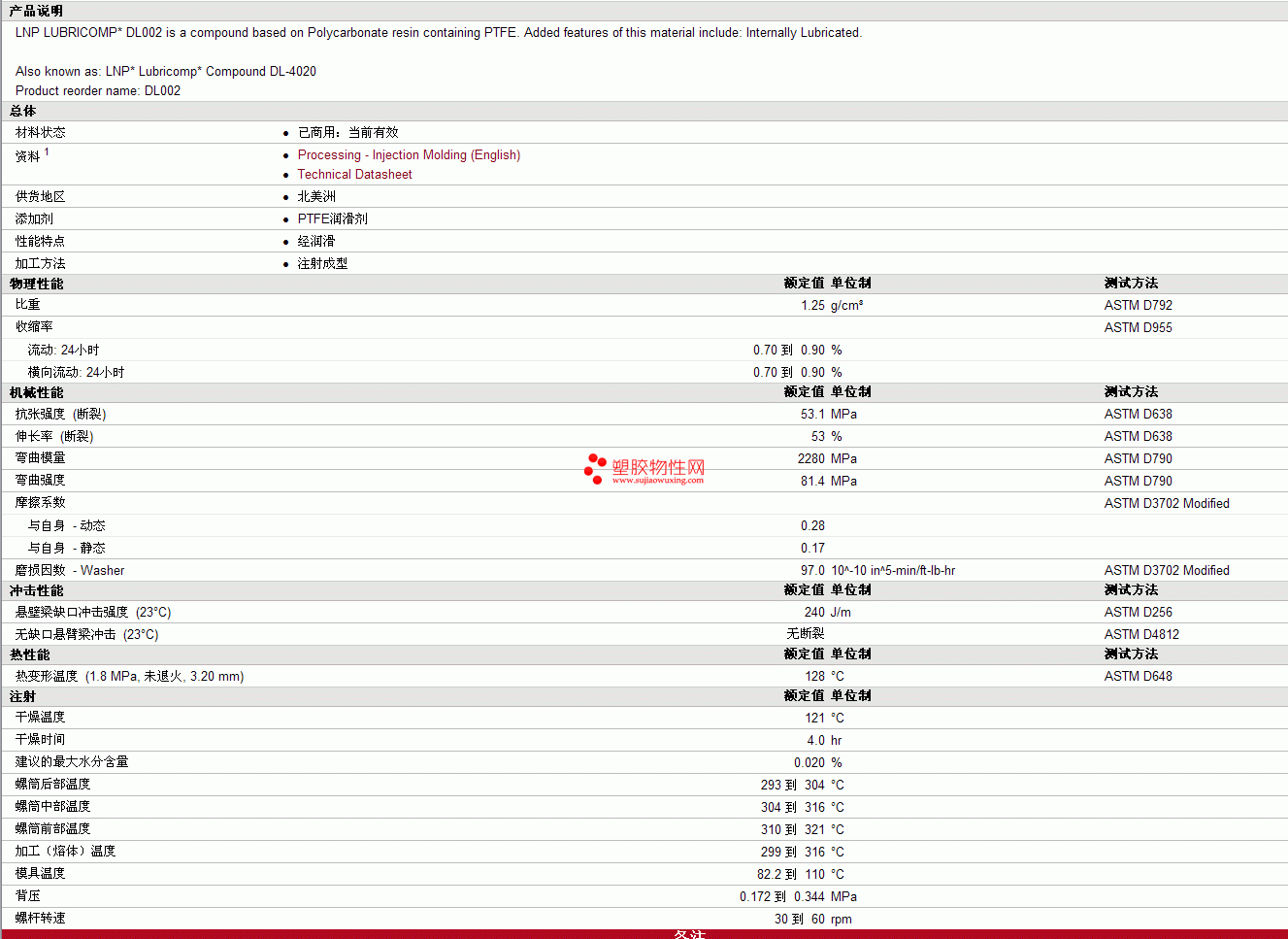Viewport: 1288px width, 939px height.
Task: Click the unit 10^-10 in^5-min/ft-lb-hr
Action: pos(893,571)
